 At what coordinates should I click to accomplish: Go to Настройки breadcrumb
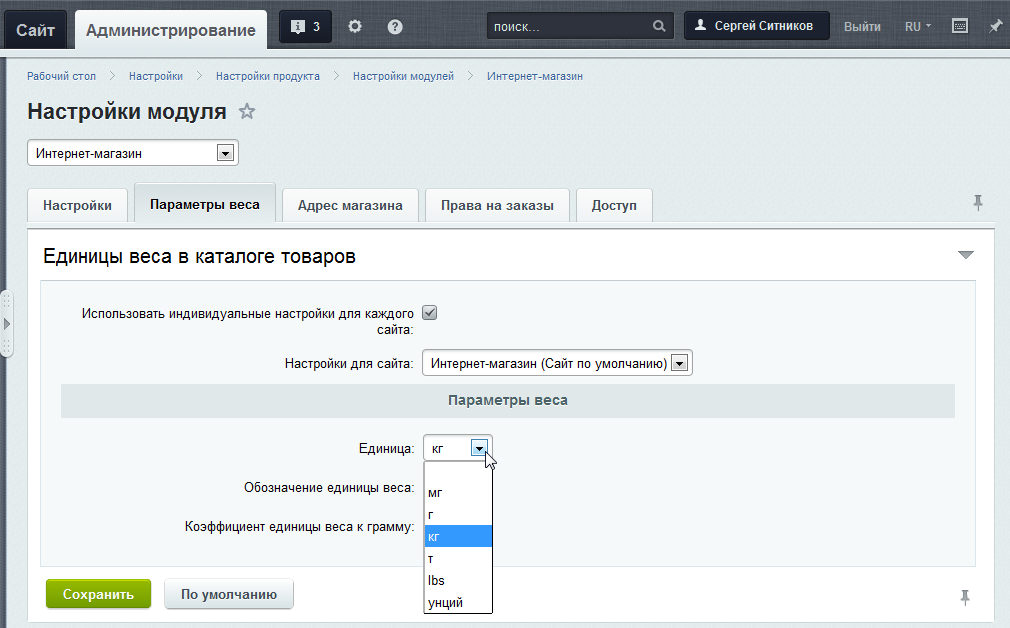(x=156, y=76)
